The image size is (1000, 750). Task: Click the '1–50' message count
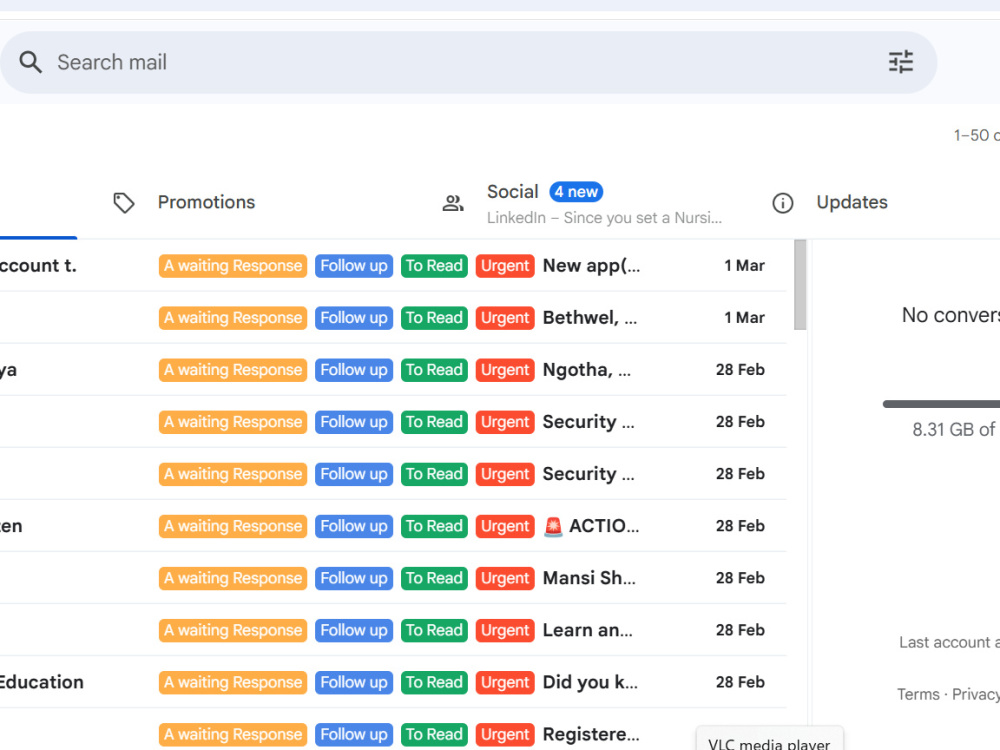point(971,135)
